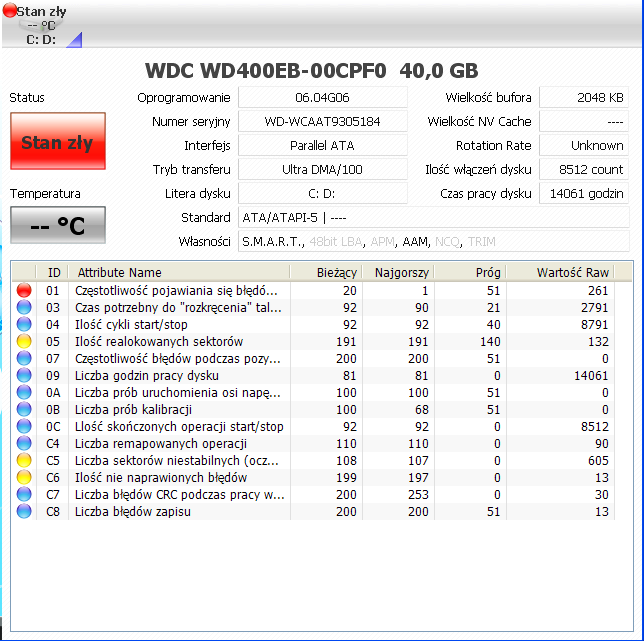
Task: Select row Liczba remapowanych operacji
Action: coord(313,443)
